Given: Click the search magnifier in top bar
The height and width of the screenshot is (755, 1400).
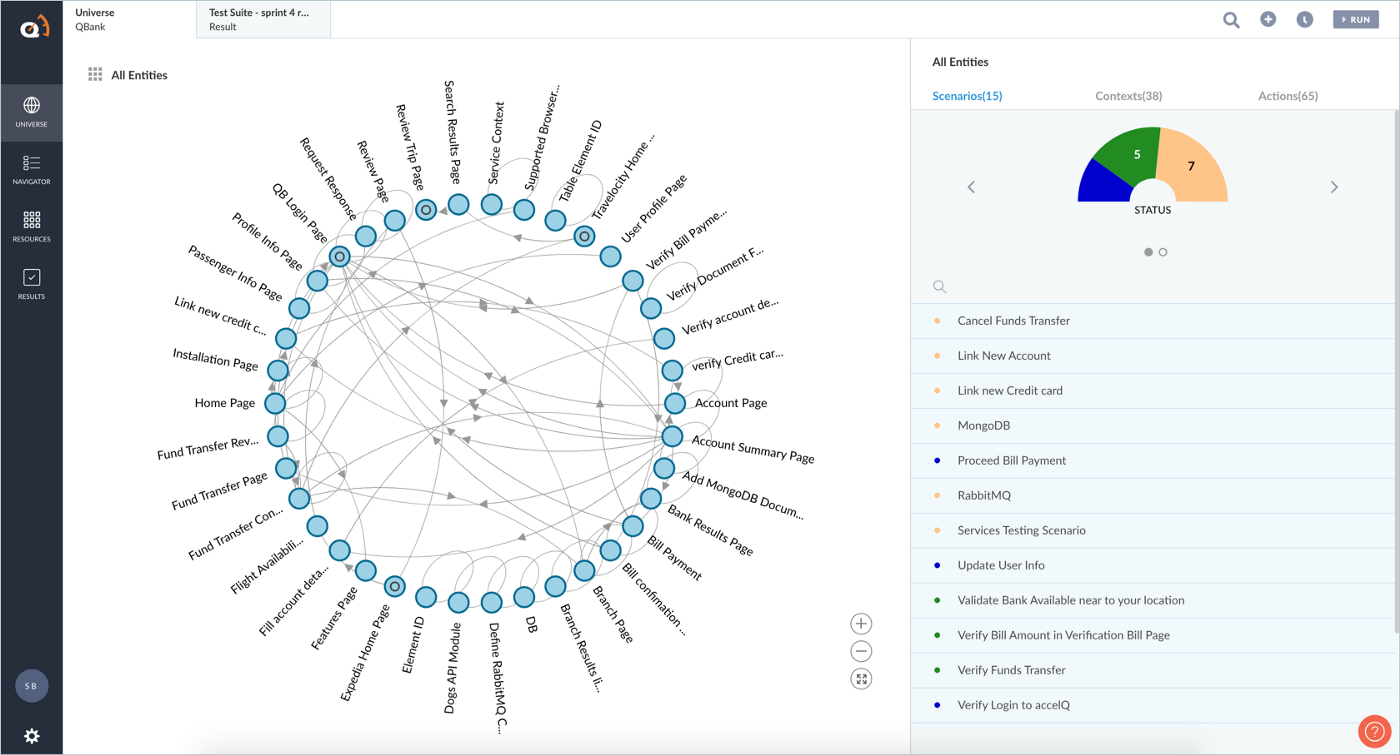Looking at the screenshot, I should (x=1231, y=20).
